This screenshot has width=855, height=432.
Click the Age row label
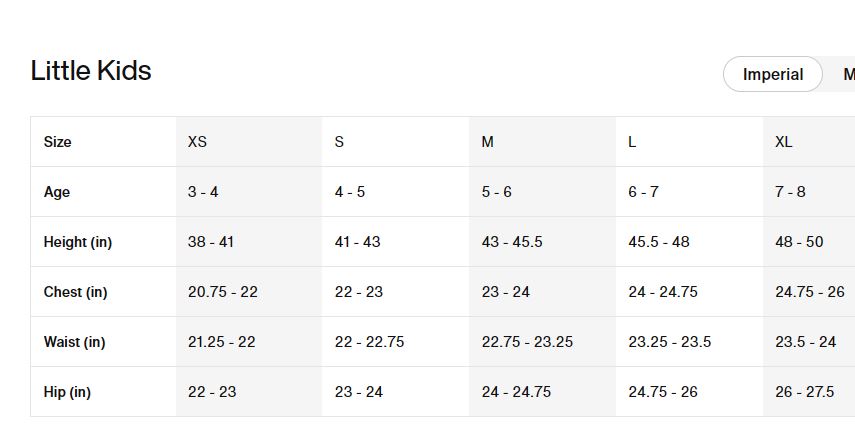[x=57, y=192]
